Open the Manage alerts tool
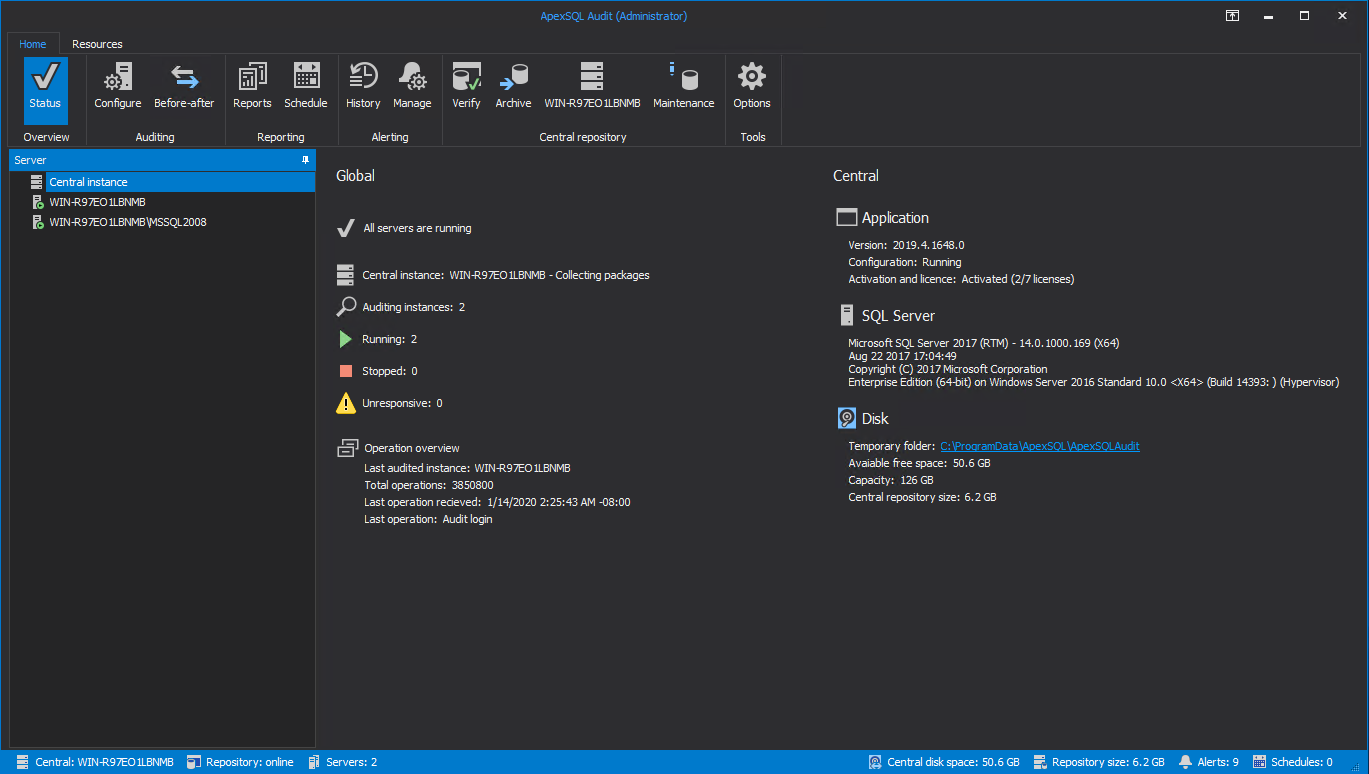This screenshot has width=1369, height=774. pos(412,89)
